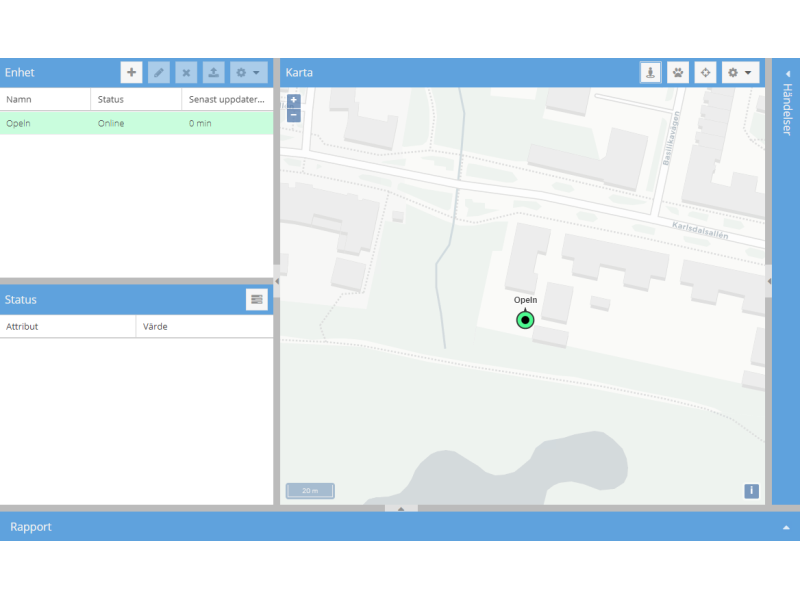Edit device using the pencil icon
This screenshot has width=800, height=600.
159,72
